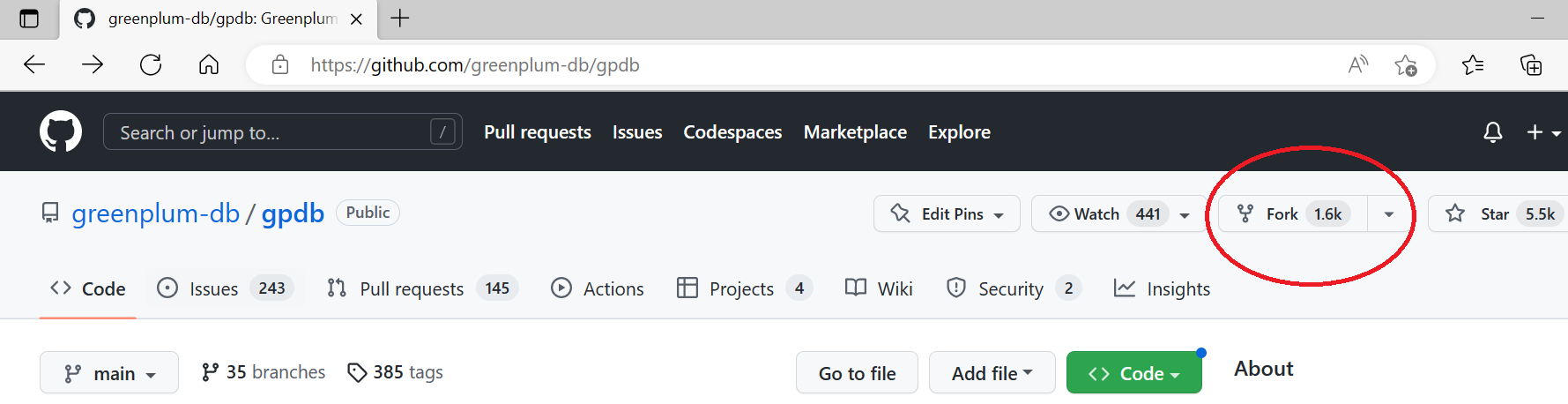Expand the green Code dropdown

(x=1134, y=373)
